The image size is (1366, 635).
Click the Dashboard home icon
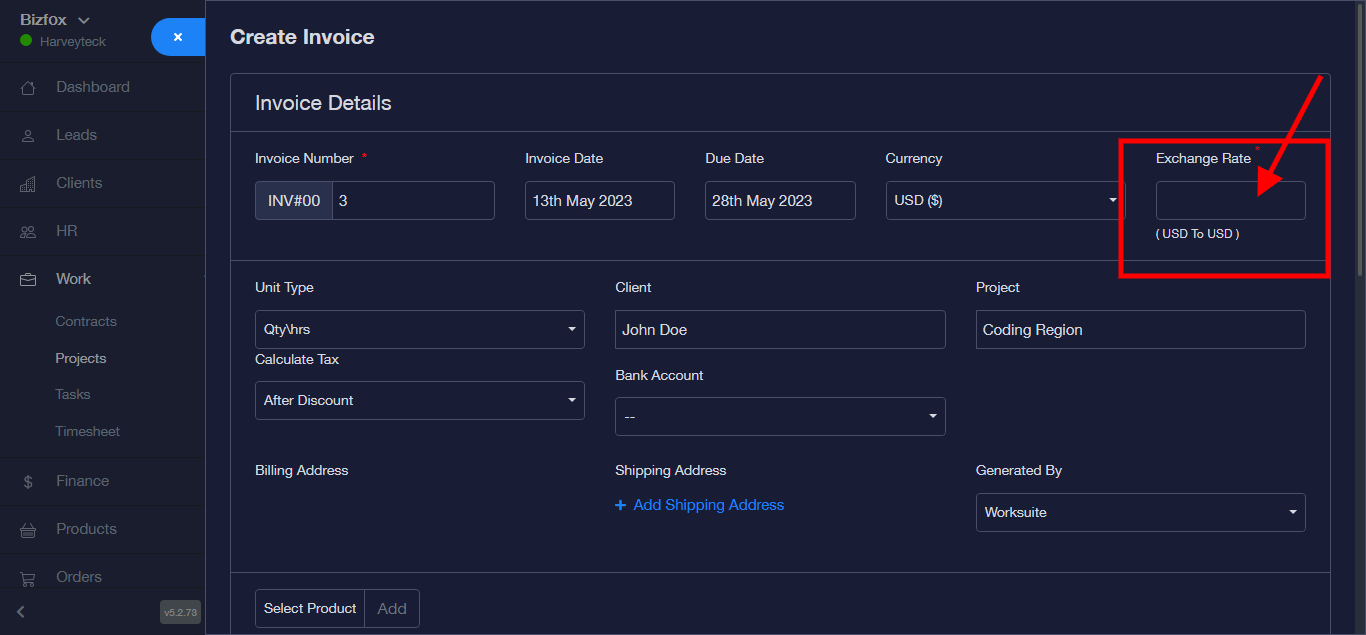(28, 88)
